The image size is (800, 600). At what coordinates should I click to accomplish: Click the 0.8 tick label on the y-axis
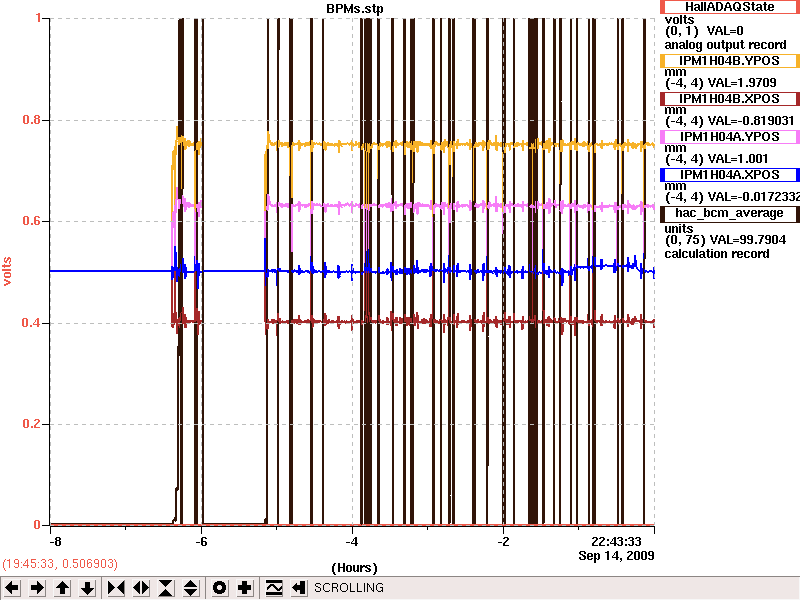tap(32, 120)
